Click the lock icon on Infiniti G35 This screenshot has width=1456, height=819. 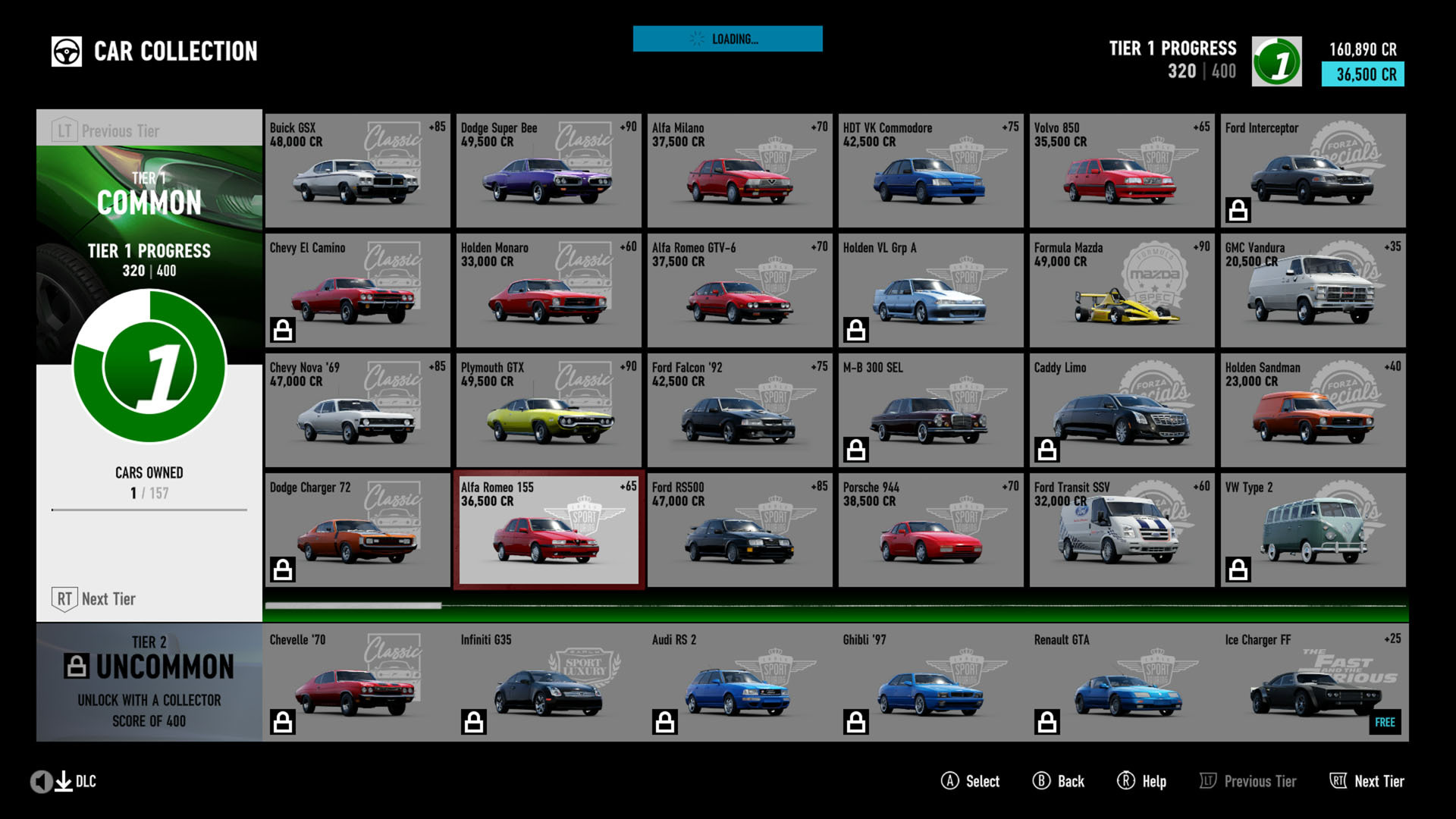474,722
